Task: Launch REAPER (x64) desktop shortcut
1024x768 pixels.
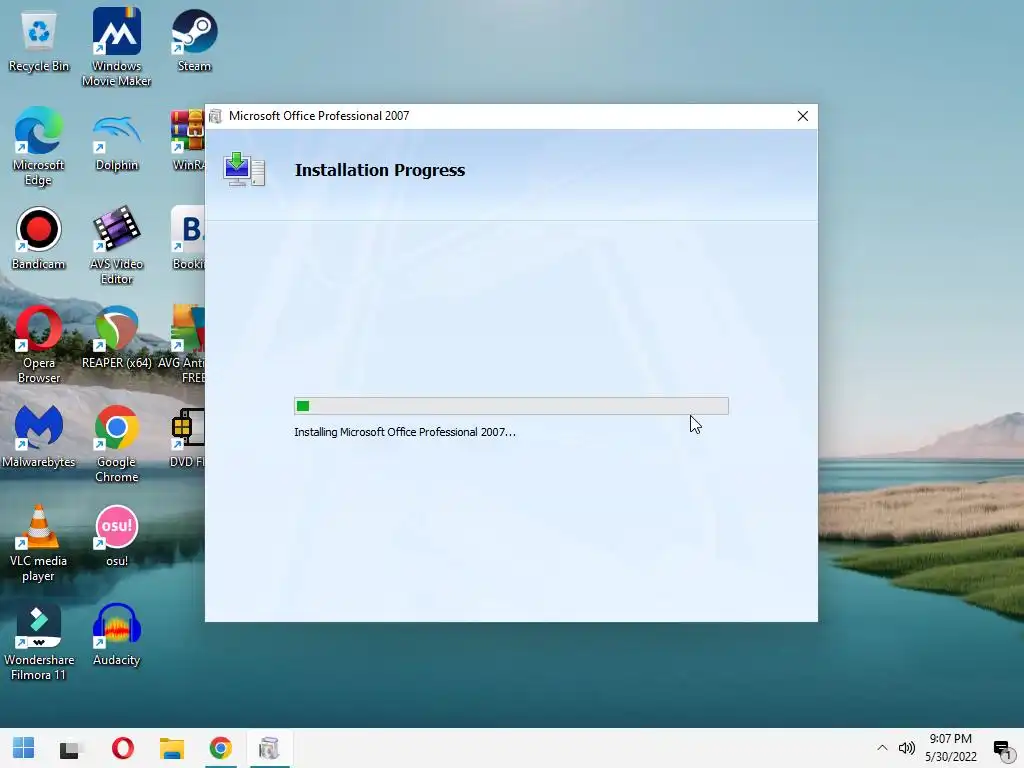Action: coord(116,338)
